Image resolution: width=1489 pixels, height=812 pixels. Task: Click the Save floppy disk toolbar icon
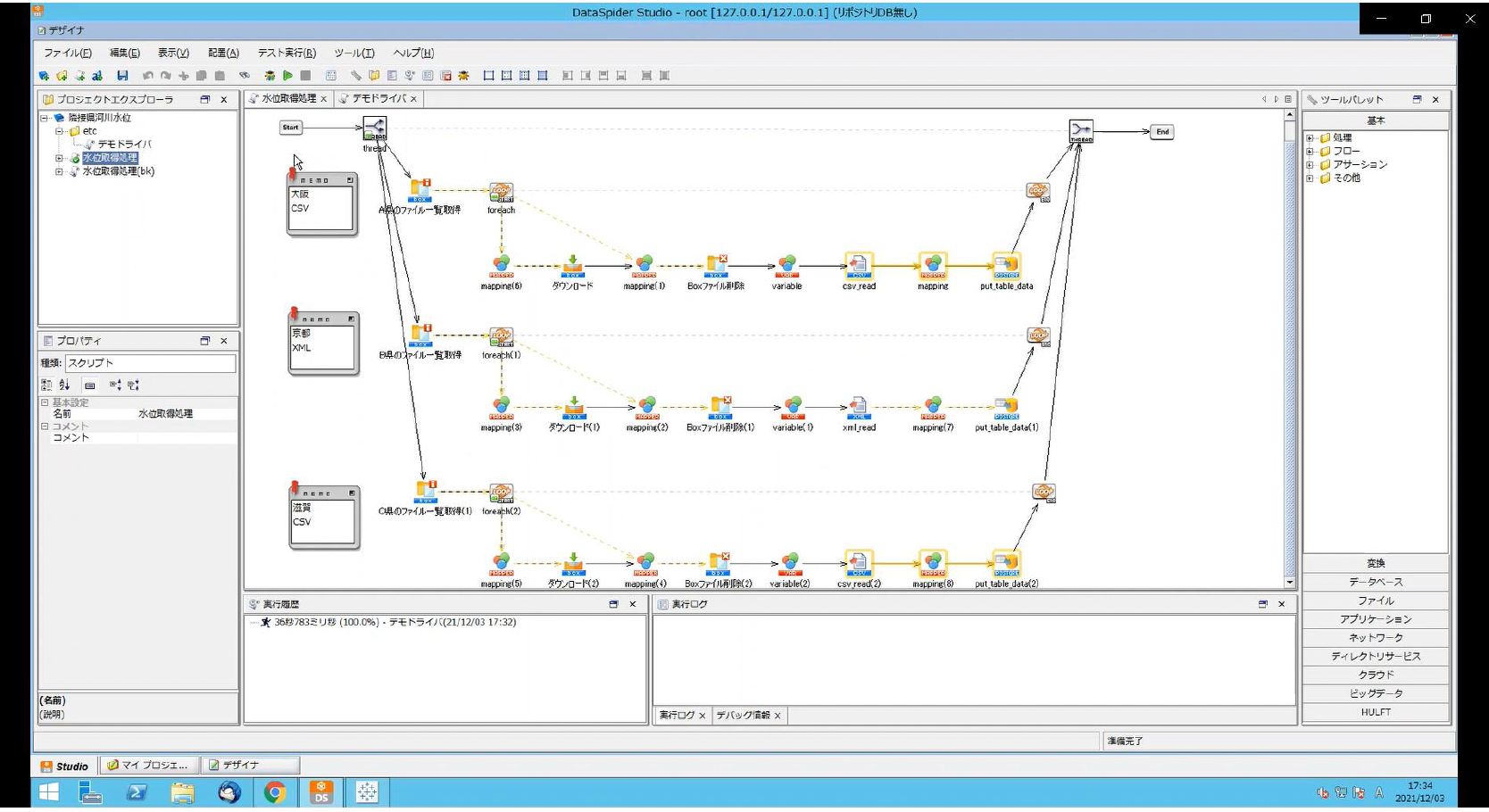point(122,76)
